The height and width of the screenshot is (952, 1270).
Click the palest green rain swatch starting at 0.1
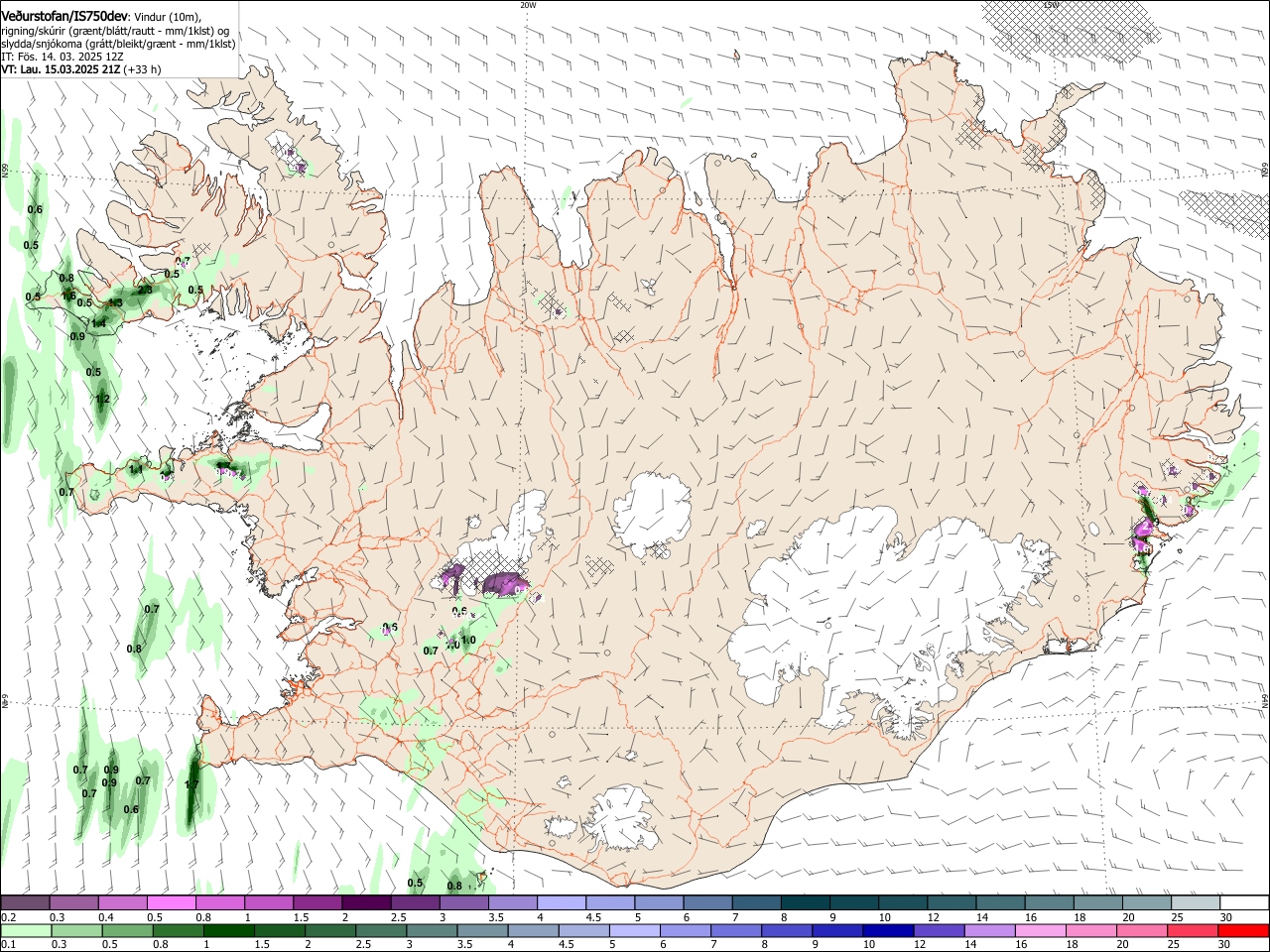pyautogui.click(x=26, y=931)
